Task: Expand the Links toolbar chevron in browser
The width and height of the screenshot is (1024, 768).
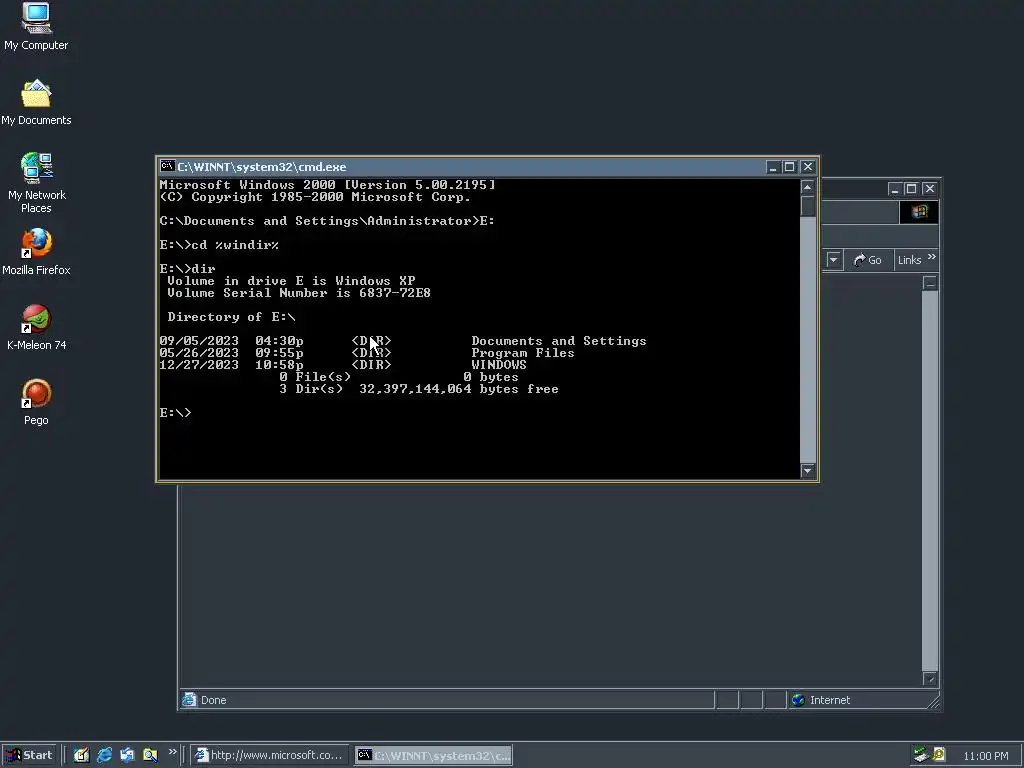Action: click(932, 257)
